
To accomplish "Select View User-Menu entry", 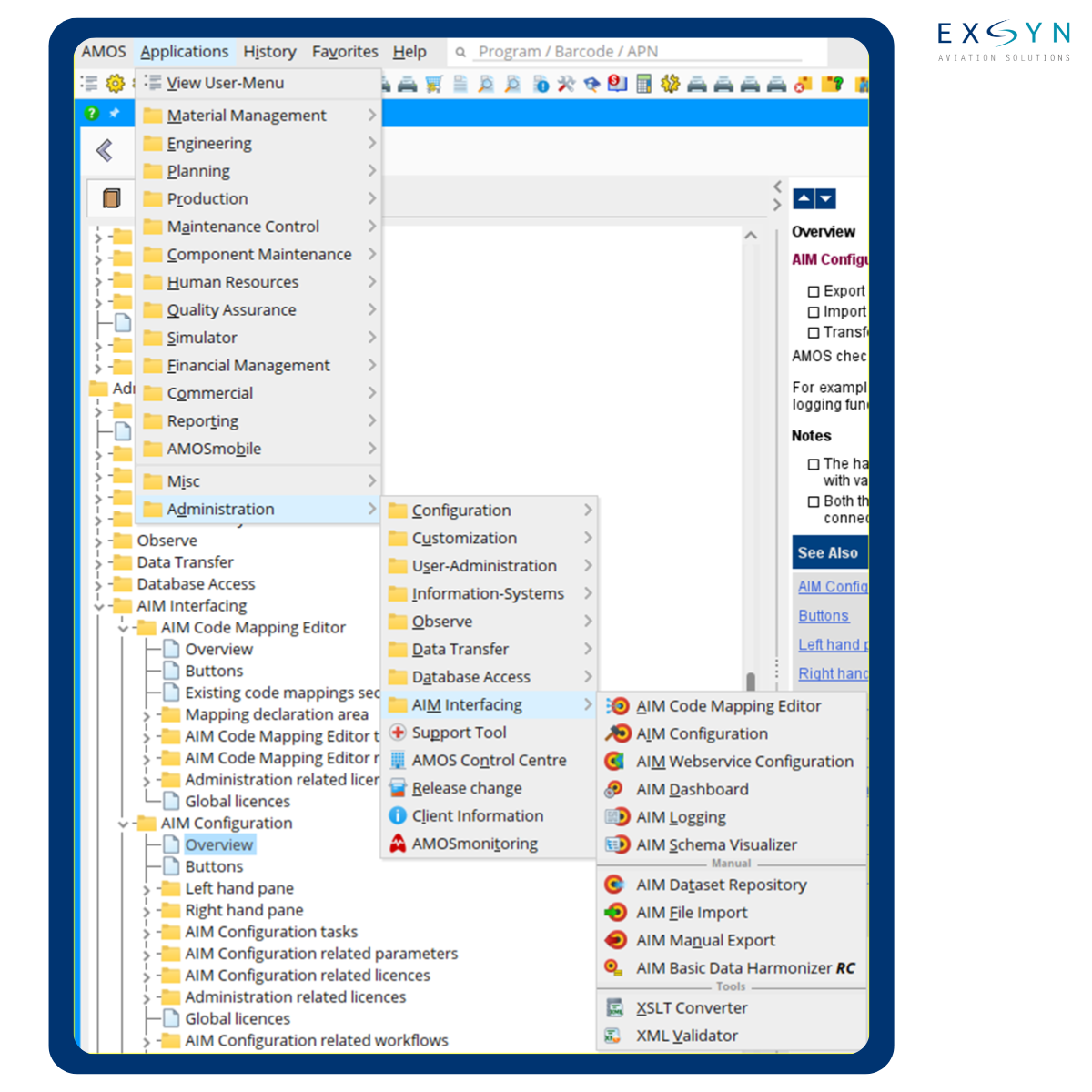I will coord(258,83).
